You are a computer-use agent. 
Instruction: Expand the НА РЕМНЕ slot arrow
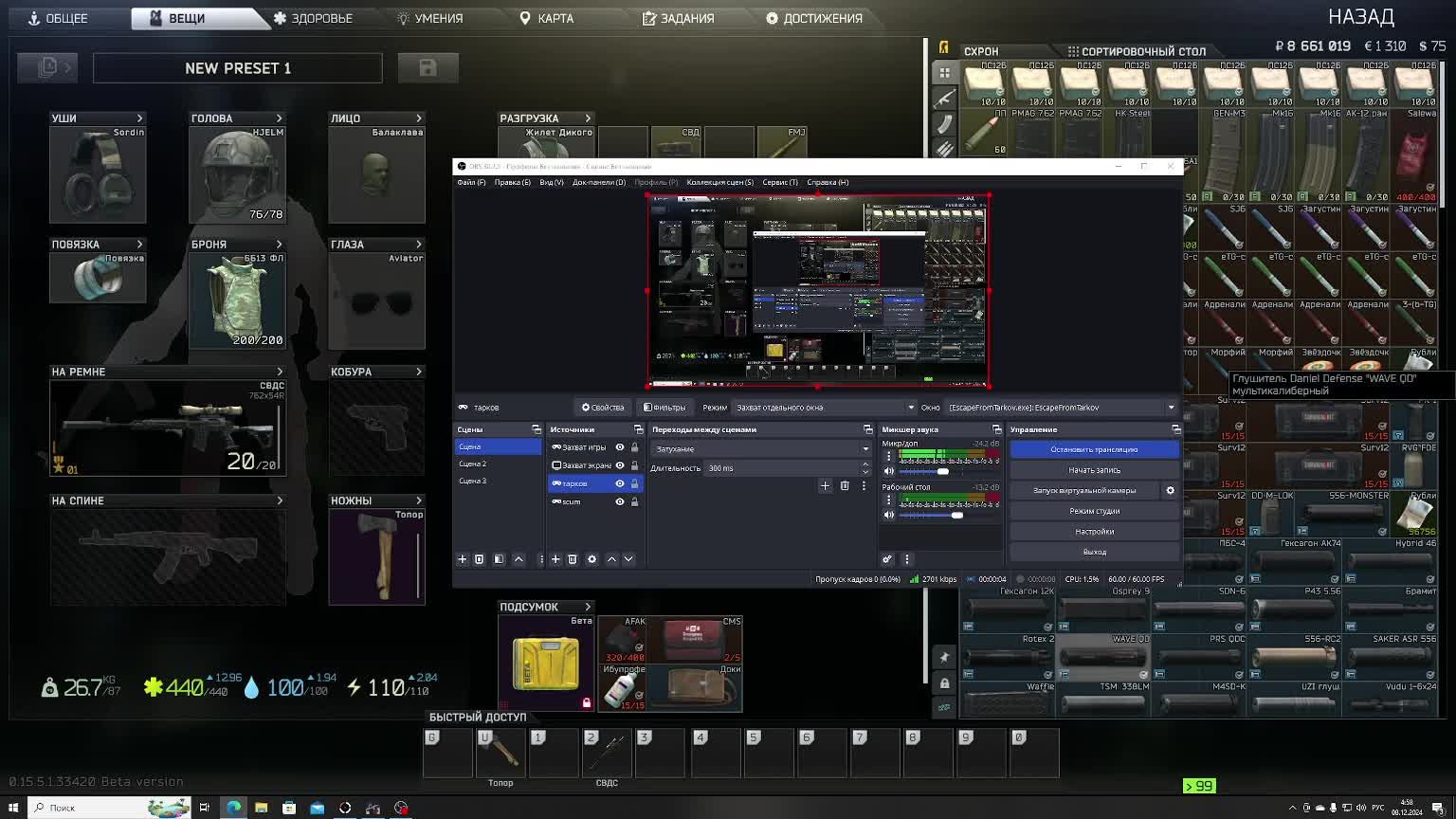point(279,372)
